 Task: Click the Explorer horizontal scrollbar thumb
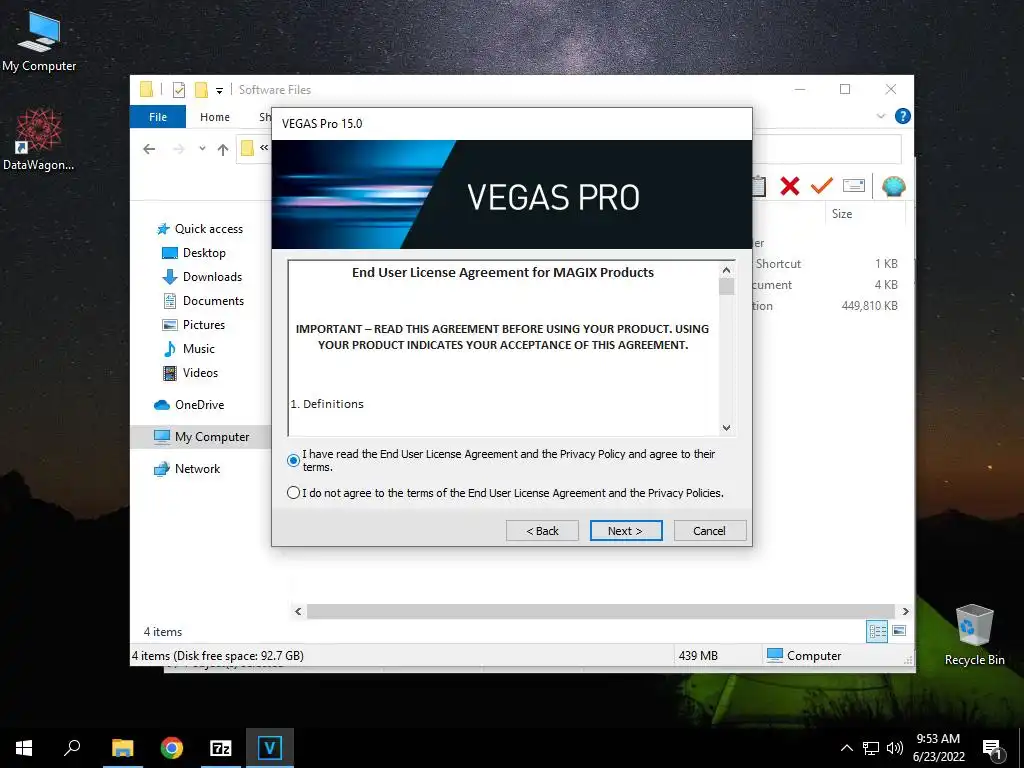tap(601, 611)
